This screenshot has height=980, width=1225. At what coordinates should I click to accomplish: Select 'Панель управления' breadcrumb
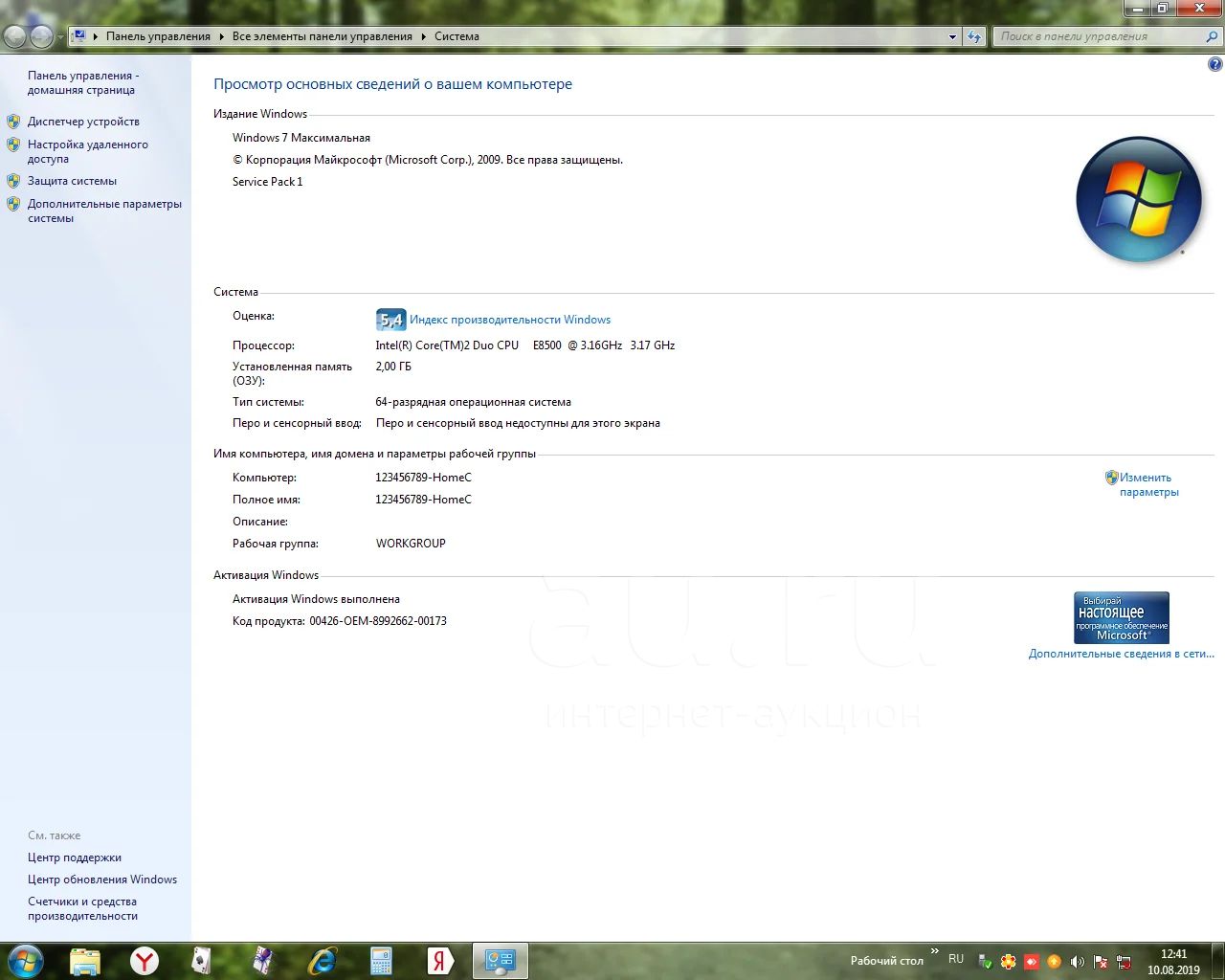pos(158,36)
